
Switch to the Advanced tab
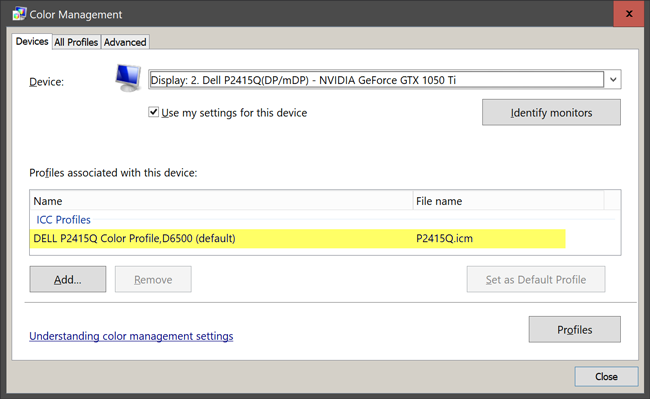tap(125, 42)
